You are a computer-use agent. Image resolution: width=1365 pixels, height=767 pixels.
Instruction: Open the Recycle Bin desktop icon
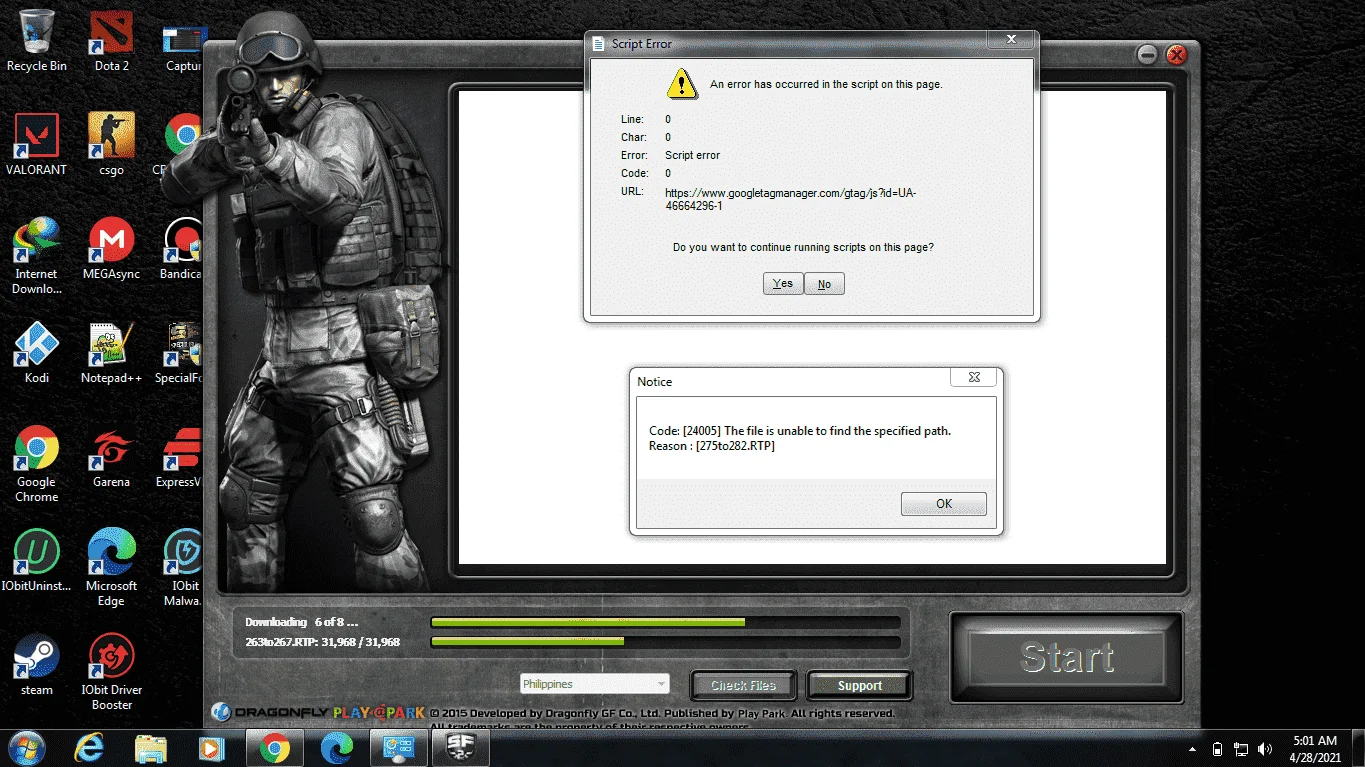[x=37, y=40]
